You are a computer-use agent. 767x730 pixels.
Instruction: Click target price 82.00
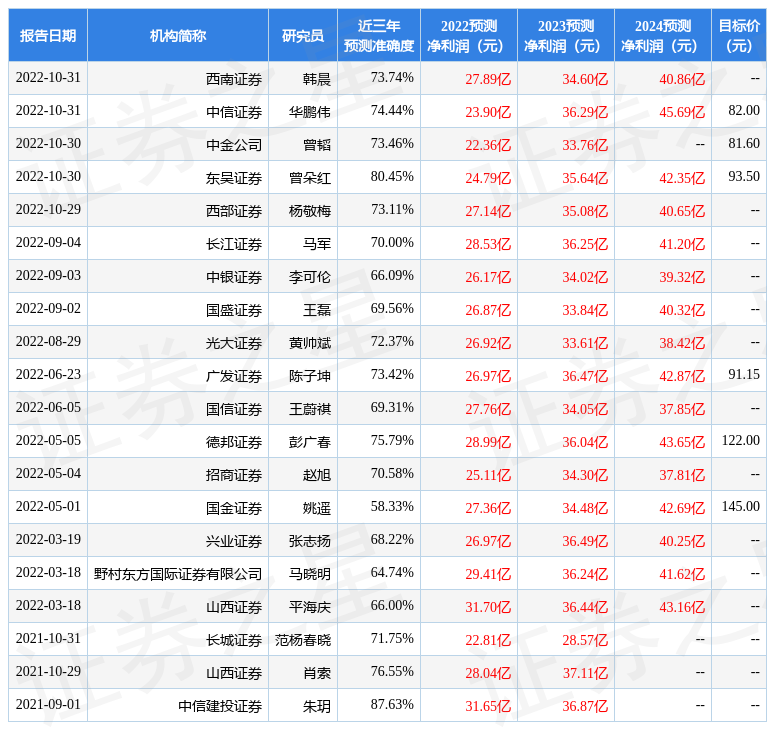pos(744,110)
